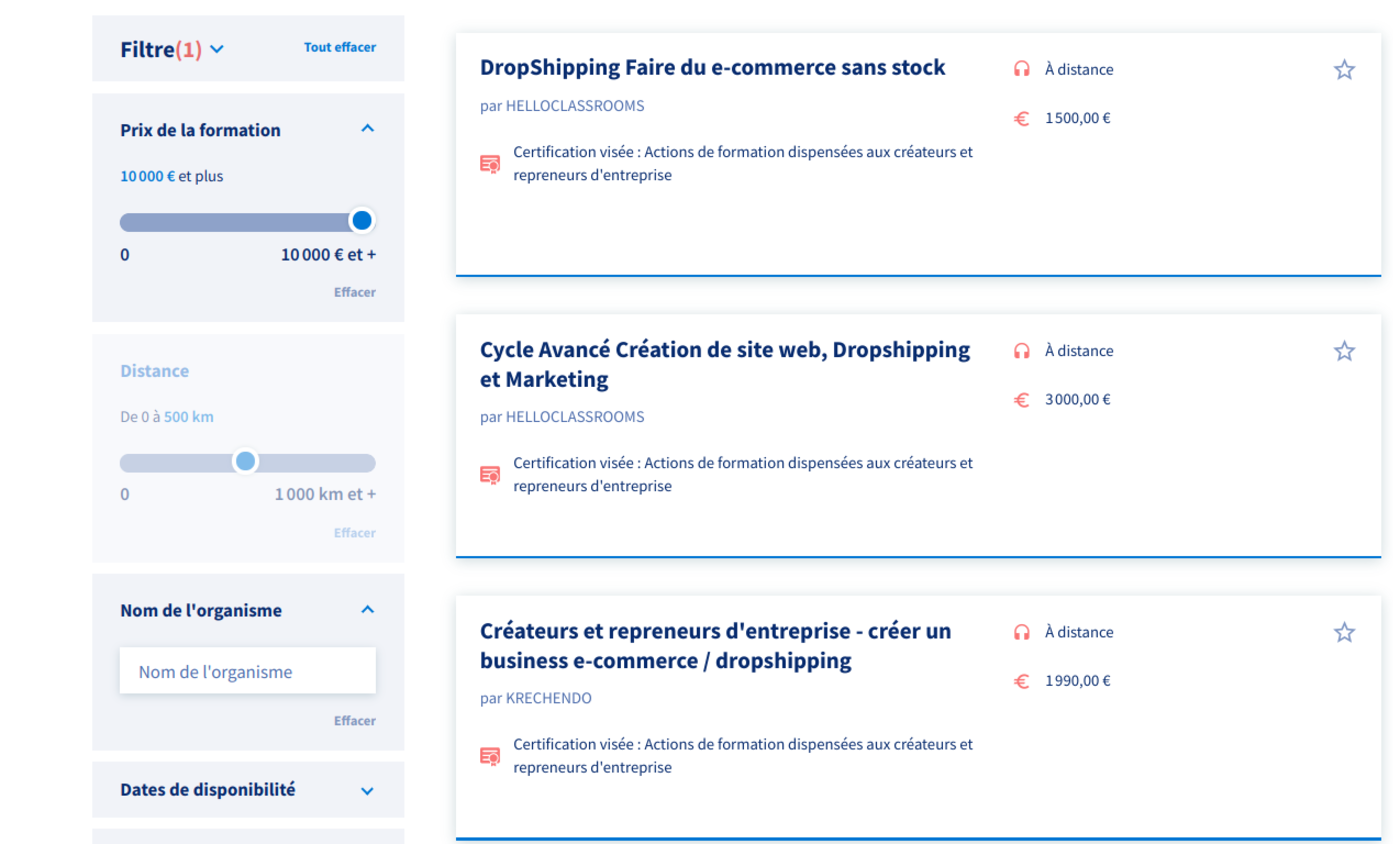Clear the organisme name filter with Effacer
This screenshot has width=1393, height=844.
pos(354,720)
